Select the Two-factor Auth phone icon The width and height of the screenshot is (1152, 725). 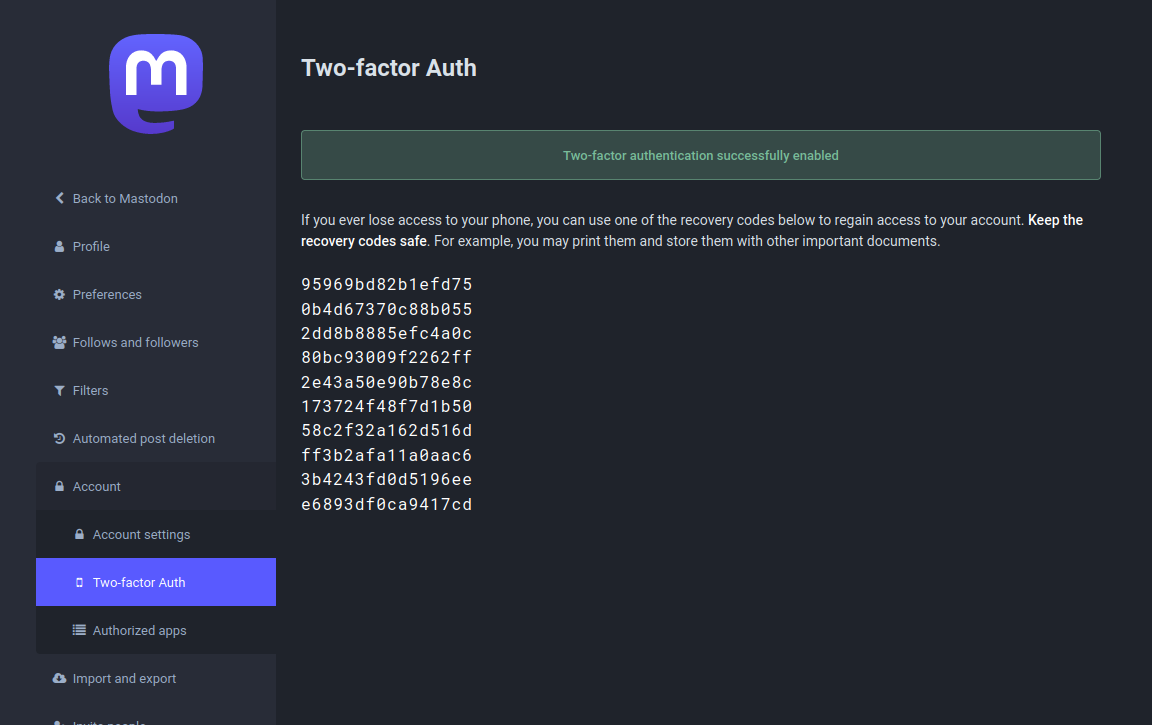click(x=79, y=582)
